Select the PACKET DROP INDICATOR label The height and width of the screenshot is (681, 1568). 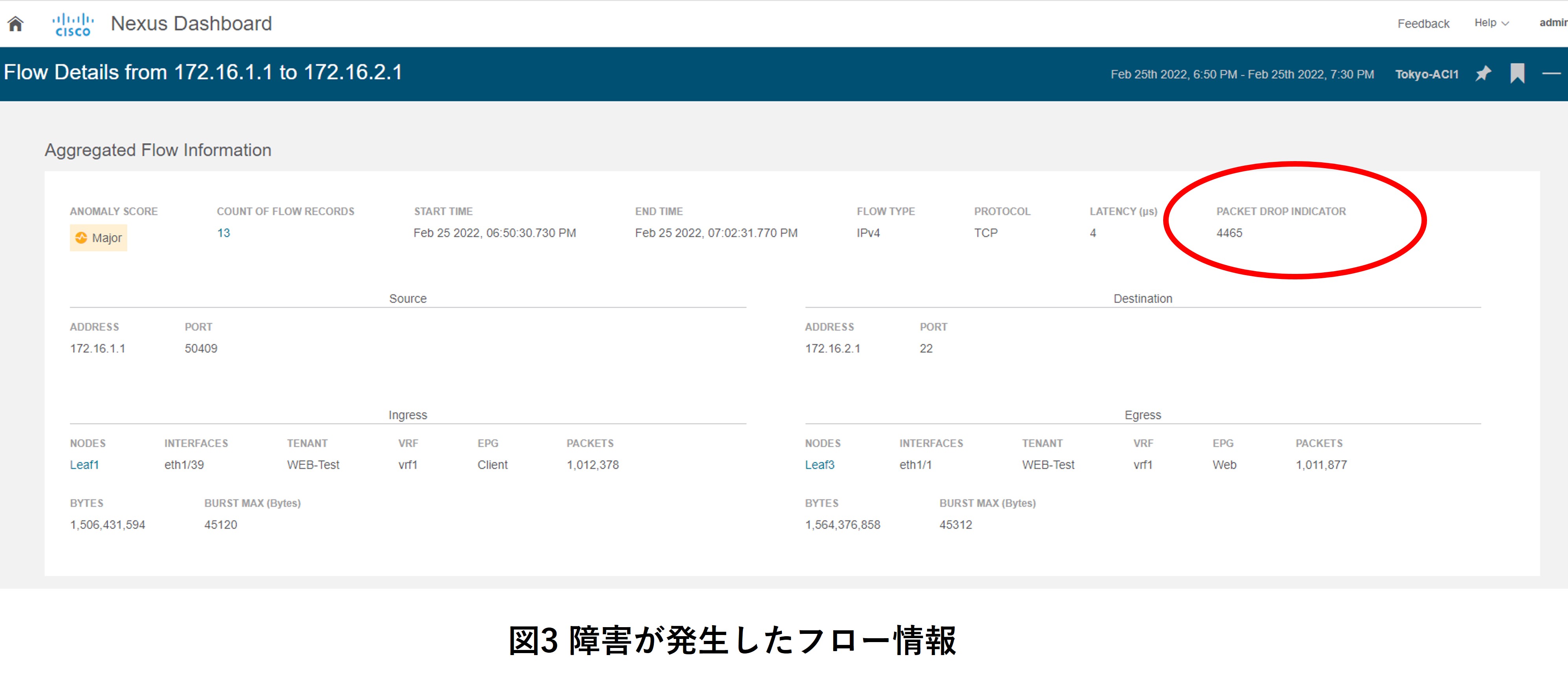click(1281, 211)
